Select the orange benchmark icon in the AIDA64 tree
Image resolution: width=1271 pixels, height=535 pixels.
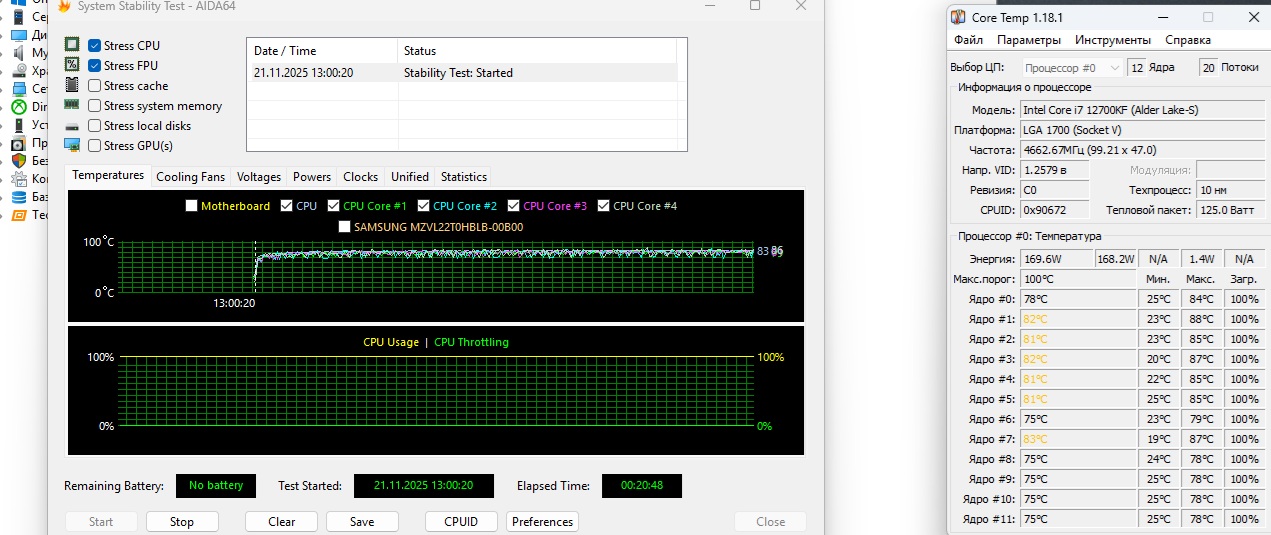(x=19, y=214)
